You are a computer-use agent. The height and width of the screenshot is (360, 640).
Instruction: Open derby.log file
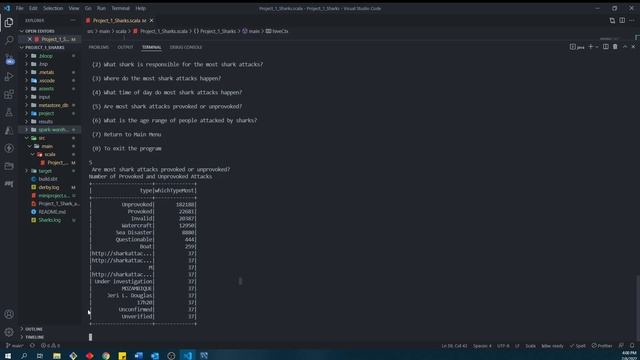click(49, 187)
